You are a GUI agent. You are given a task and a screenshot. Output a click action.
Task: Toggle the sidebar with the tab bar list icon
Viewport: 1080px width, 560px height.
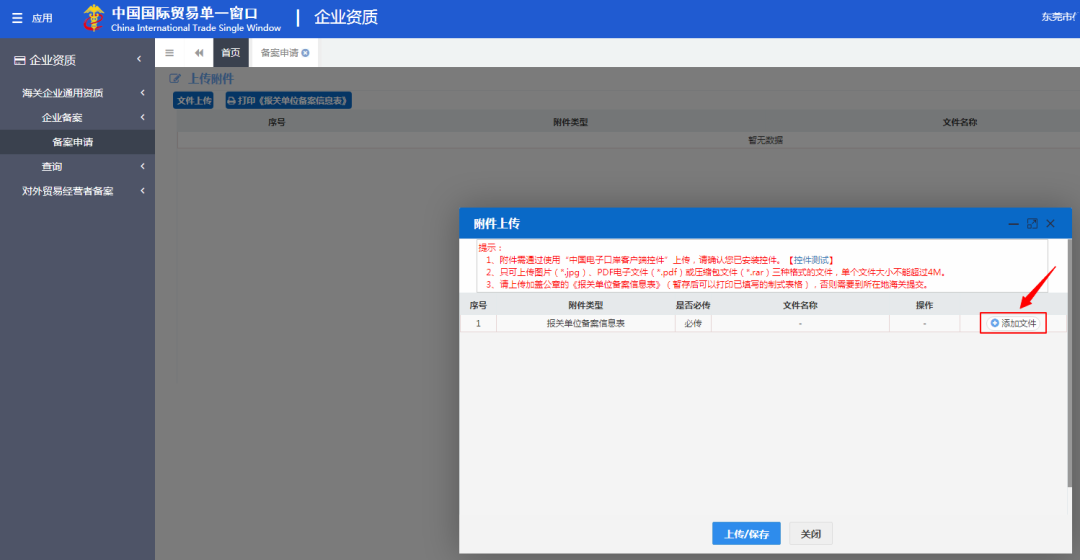point(169,53)
